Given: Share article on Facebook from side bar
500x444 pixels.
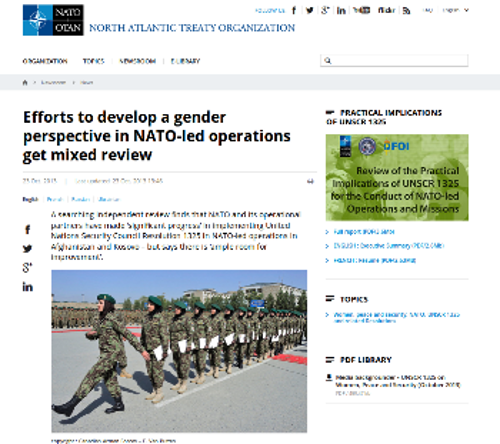Looking at the screenshot, I should click(x=27, y=229).
